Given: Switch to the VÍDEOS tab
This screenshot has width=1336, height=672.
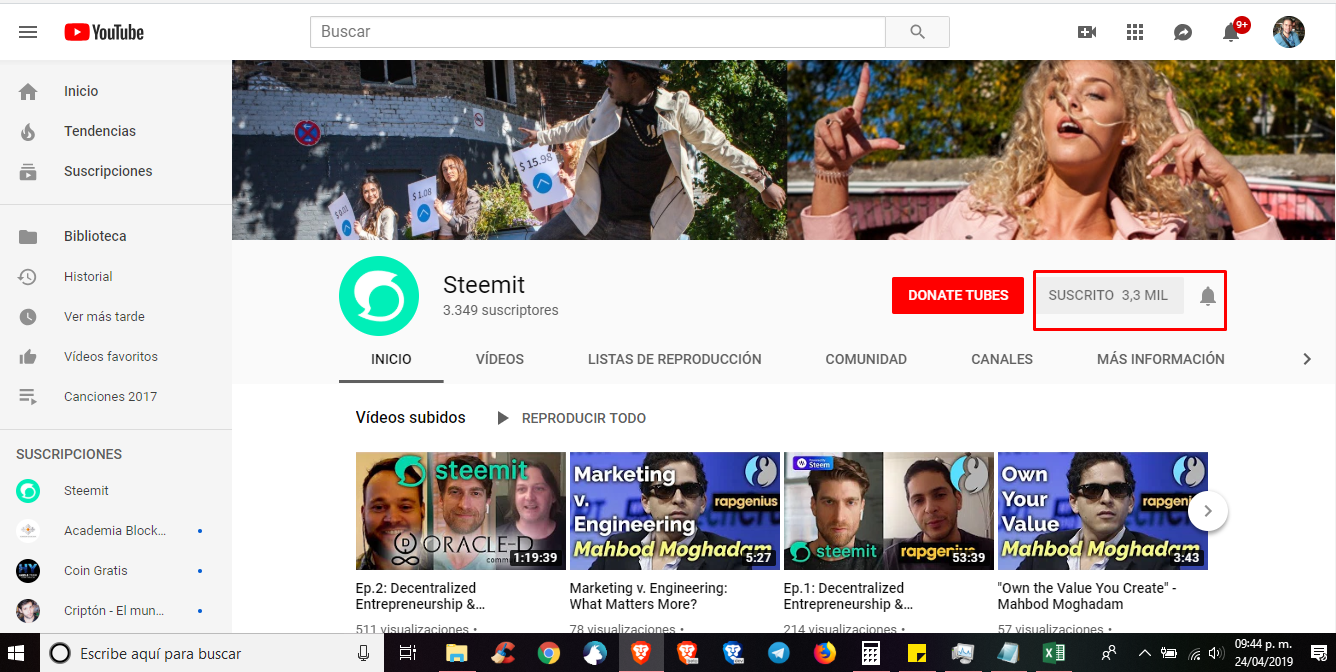Looking at the screenshot, I should pos(499,359).
